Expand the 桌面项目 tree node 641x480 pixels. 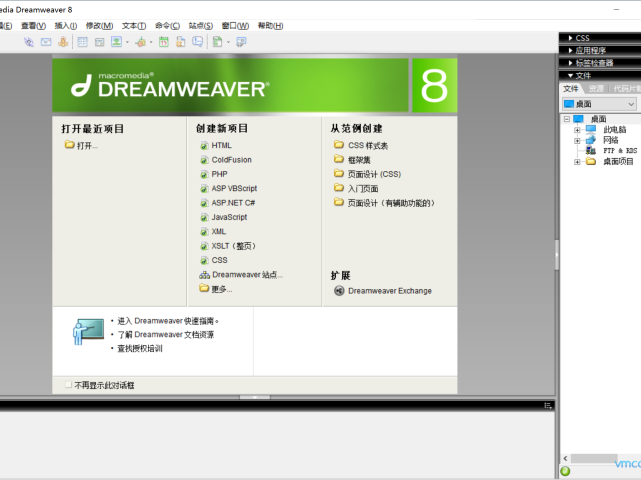point(577,162)
